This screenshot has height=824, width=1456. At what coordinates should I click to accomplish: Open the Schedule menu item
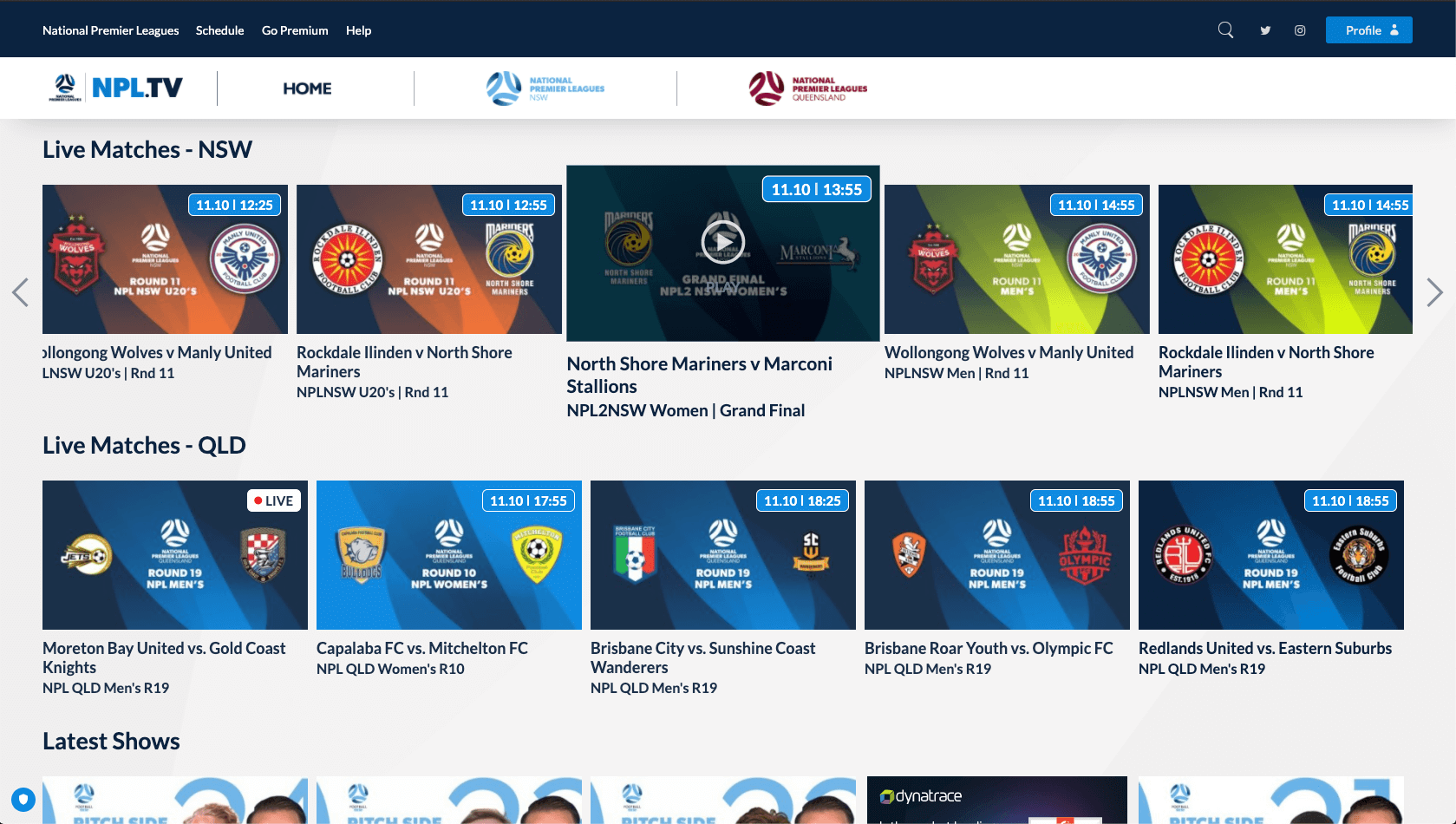pyautogui.click(x=220, y=30)
